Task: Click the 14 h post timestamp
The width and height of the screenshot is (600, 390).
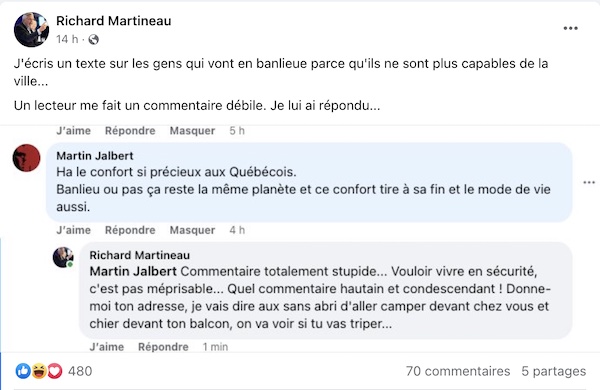Action: (67, 39)
